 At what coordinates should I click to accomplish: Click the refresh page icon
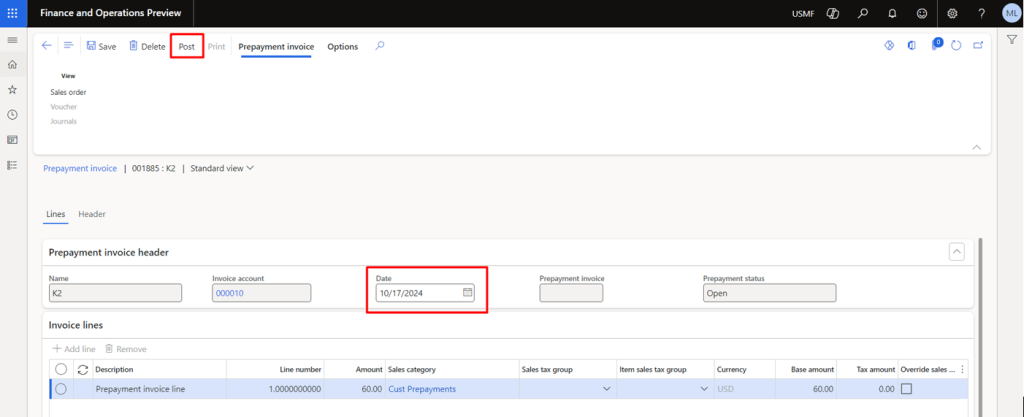(956, 46)
